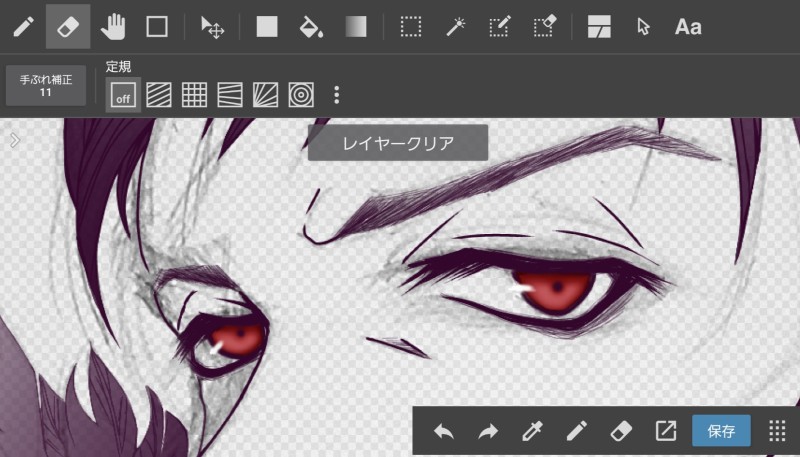Open the dotted grid menu icon

[x=777, y=431]
